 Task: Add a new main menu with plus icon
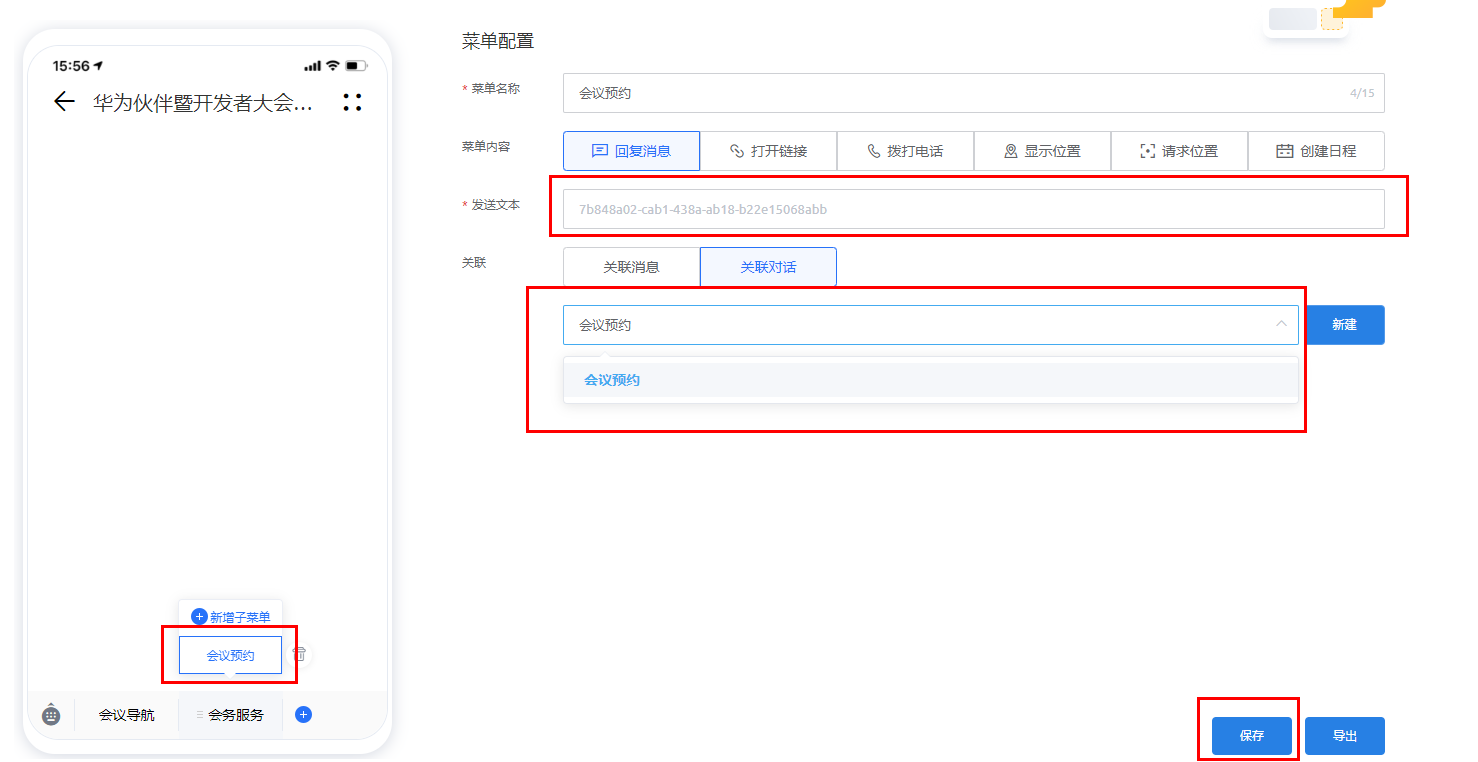[x=304, y=714]
